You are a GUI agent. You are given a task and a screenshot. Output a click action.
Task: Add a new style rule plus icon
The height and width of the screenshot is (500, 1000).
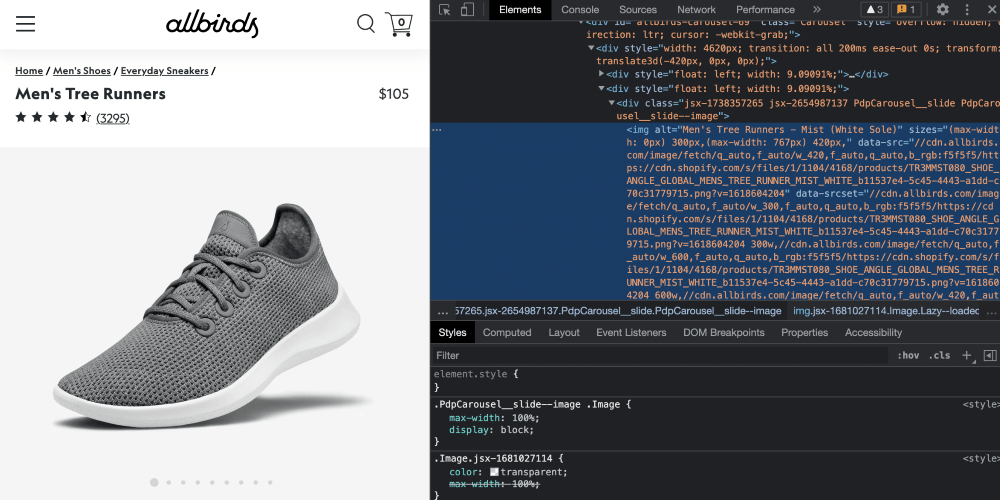point(967,355)
